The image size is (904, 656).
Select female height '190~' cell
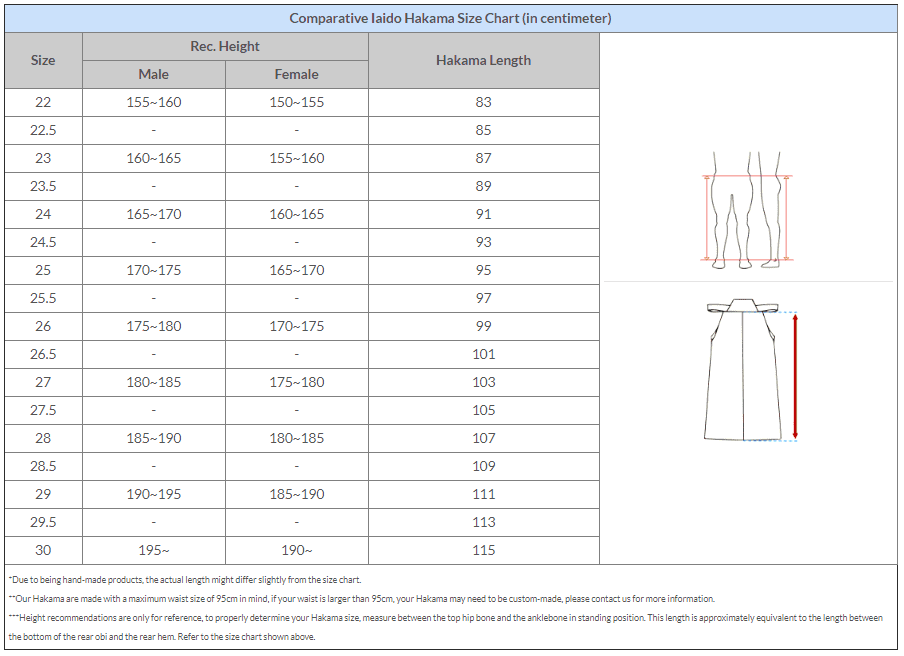(x=296, y=551)
